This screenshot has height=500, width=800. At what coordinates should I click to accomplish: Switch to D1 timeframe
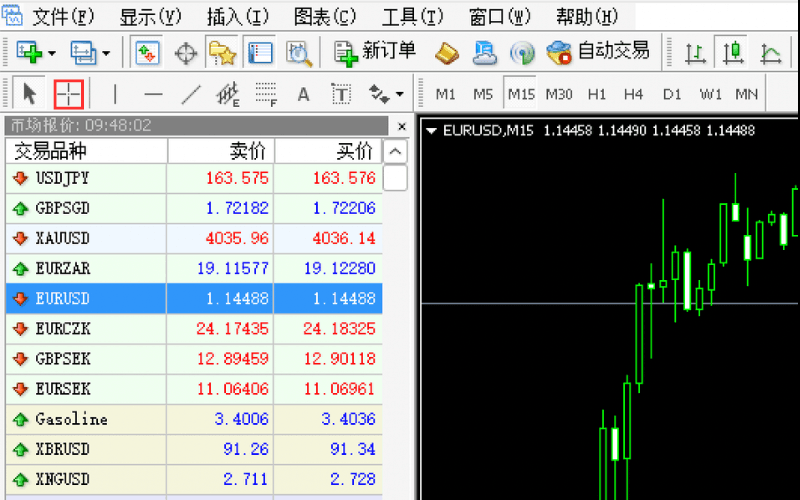coord(671,94)
